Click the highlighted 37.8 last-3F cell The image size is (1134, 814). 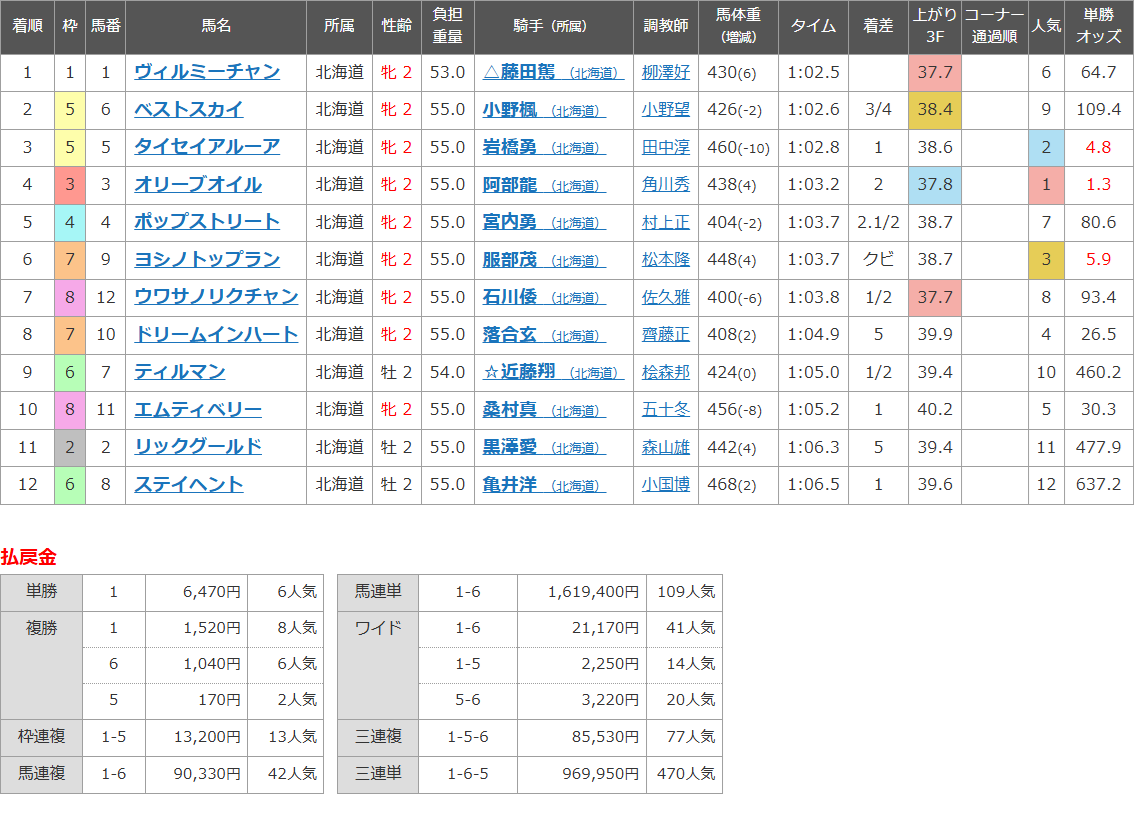click(934, 185)
